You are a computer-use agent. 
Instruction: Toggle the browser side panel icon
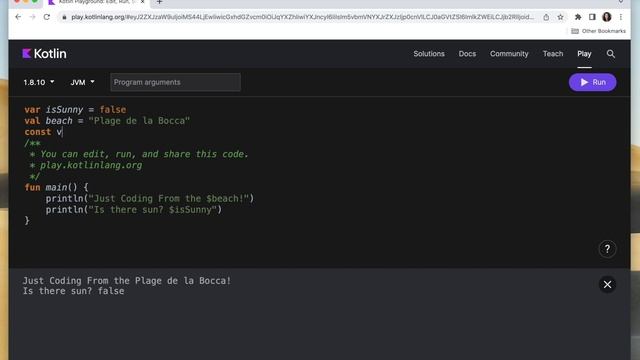(x=592, y=17)
